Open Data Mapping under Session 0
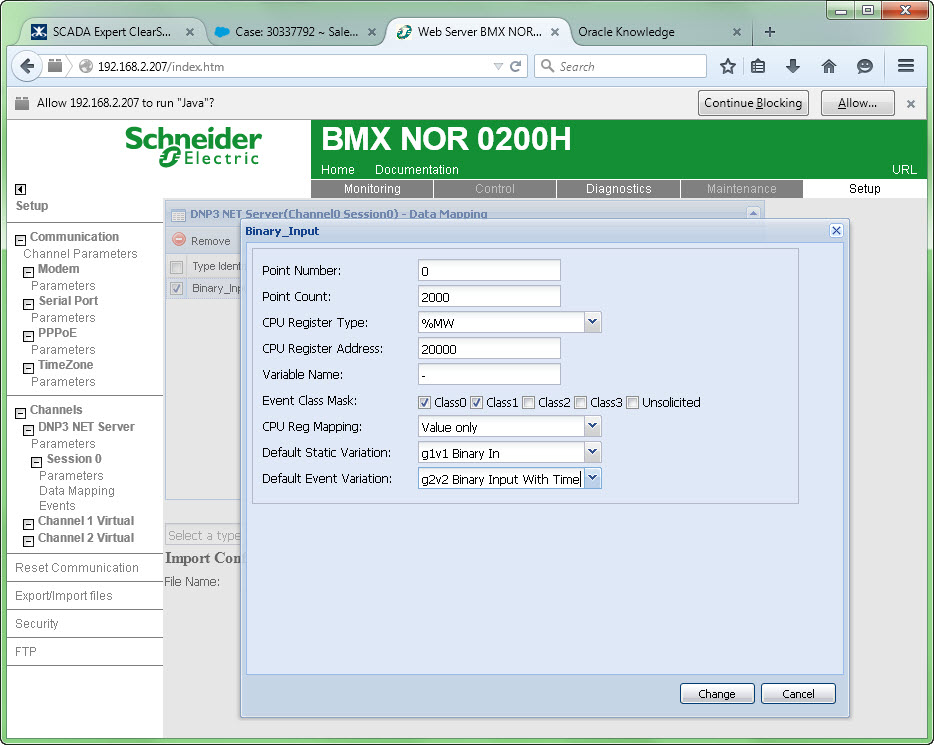This screenshot has width=934, height=745. pos(77,491)
